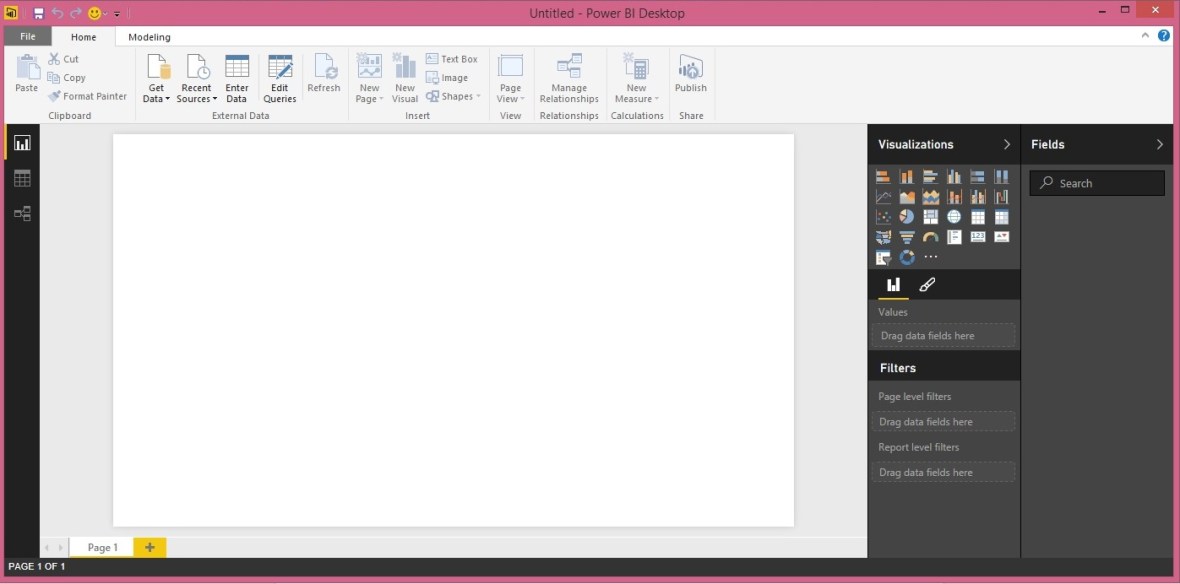Open Manage Relationships in the ribbon
The image size is (1180, 584).
pyautogui.click(x=568, y=80)
